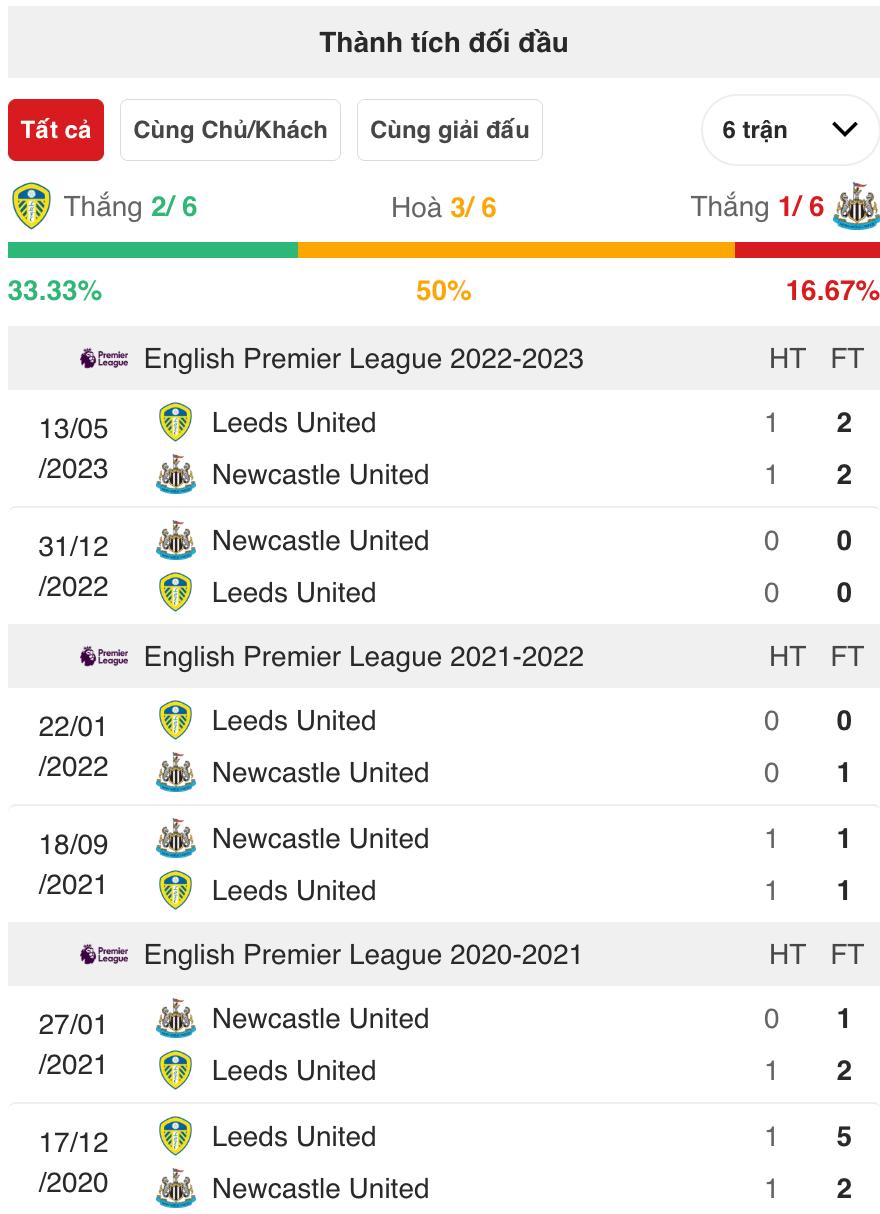Click Premier League logo for 2020-2021 season
Screen dimensions: 880x1214
tap(105, 954)
